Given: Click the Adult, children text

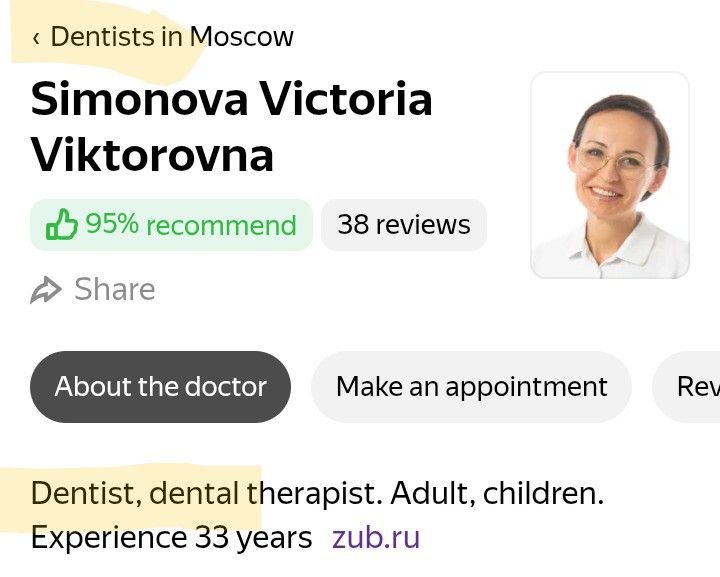Looking at the screenshot, I should coord(496,493).
